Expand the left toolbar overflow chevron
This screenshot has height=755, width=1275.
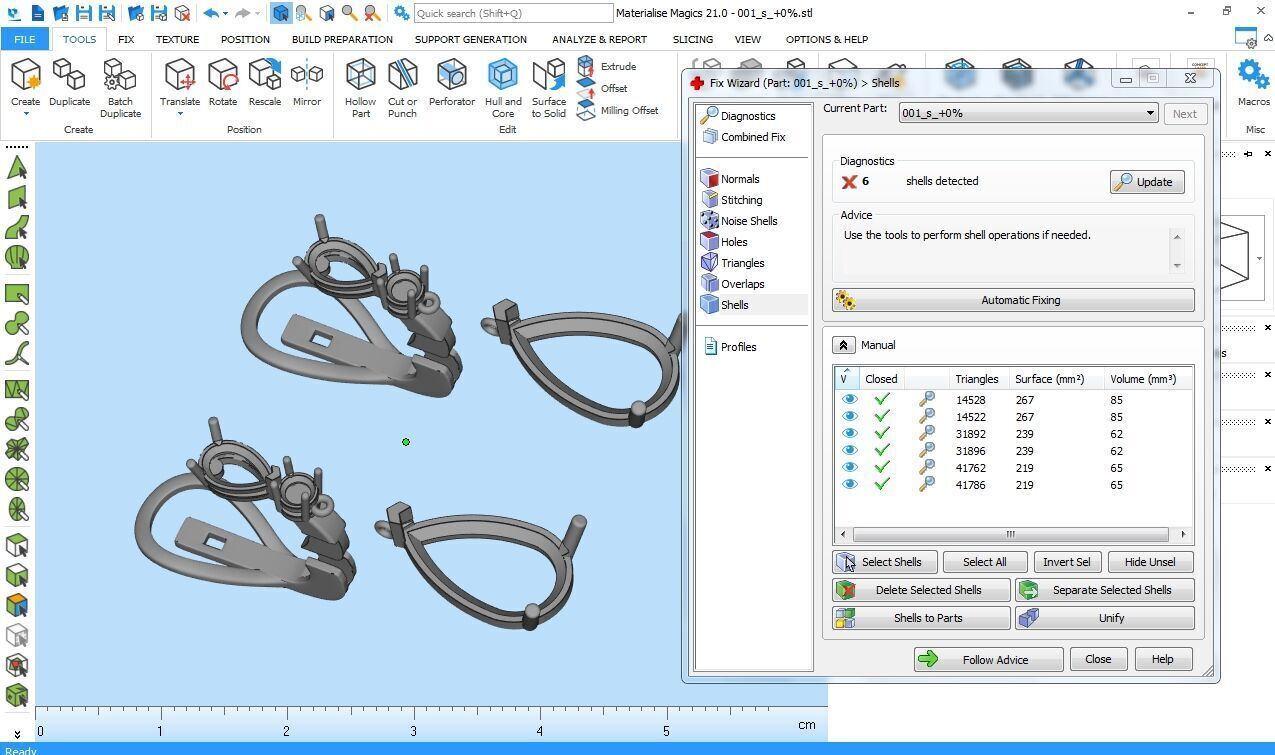(17, 734)
